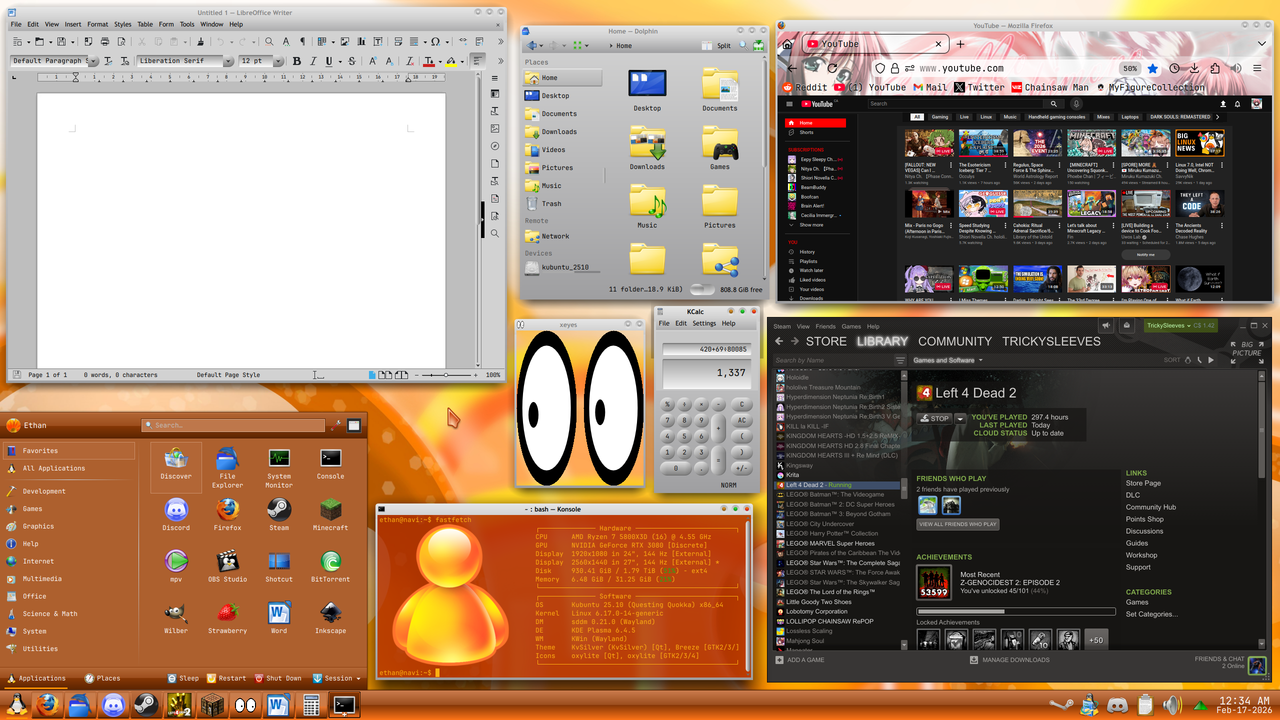The height and width of the screenshot is (720, 1280).
Task: Open Community Hub link in Steam
Action: point(1151,507)
